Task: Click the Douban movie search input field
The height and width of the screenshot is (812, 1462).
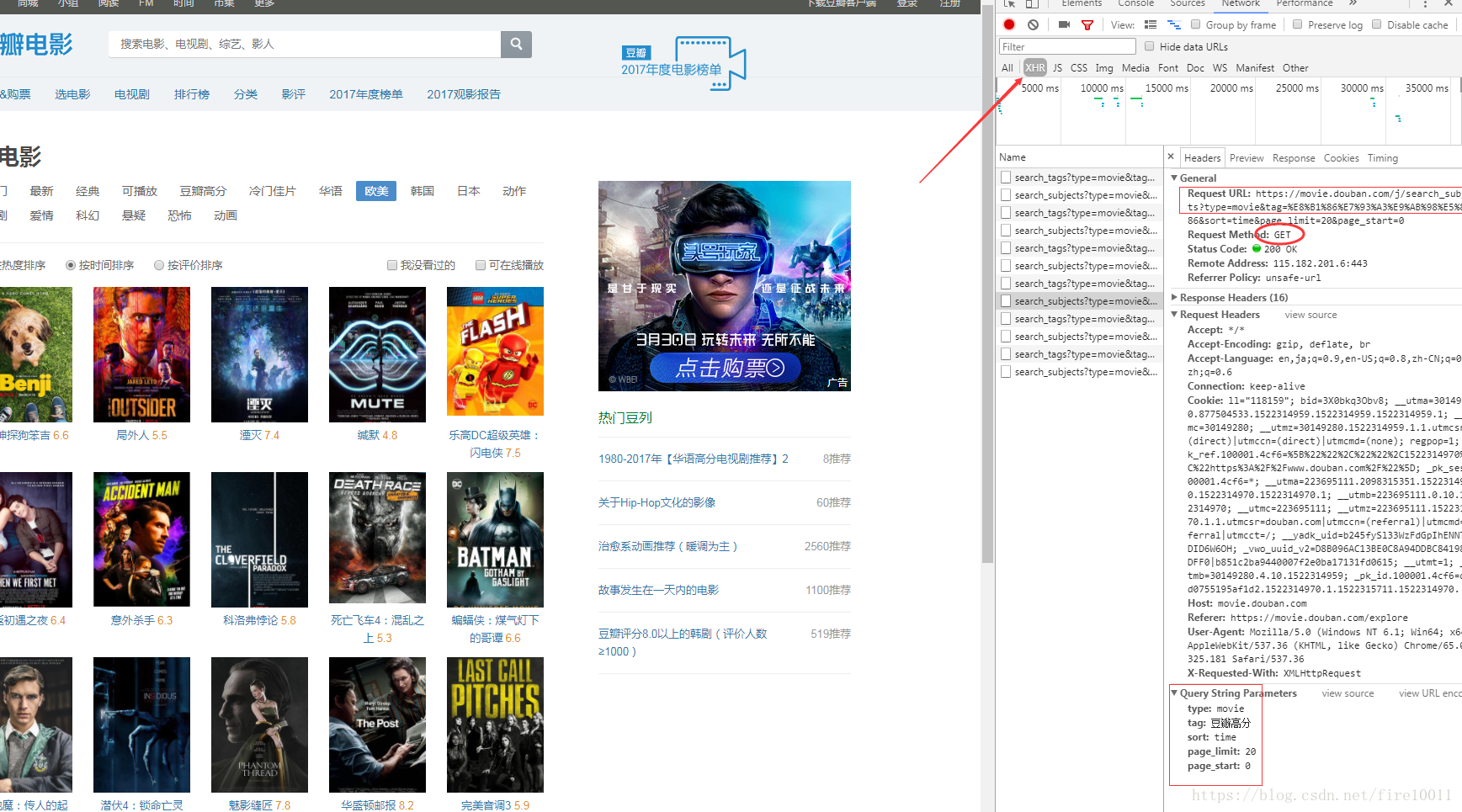Action: click(x=305, y=44)
